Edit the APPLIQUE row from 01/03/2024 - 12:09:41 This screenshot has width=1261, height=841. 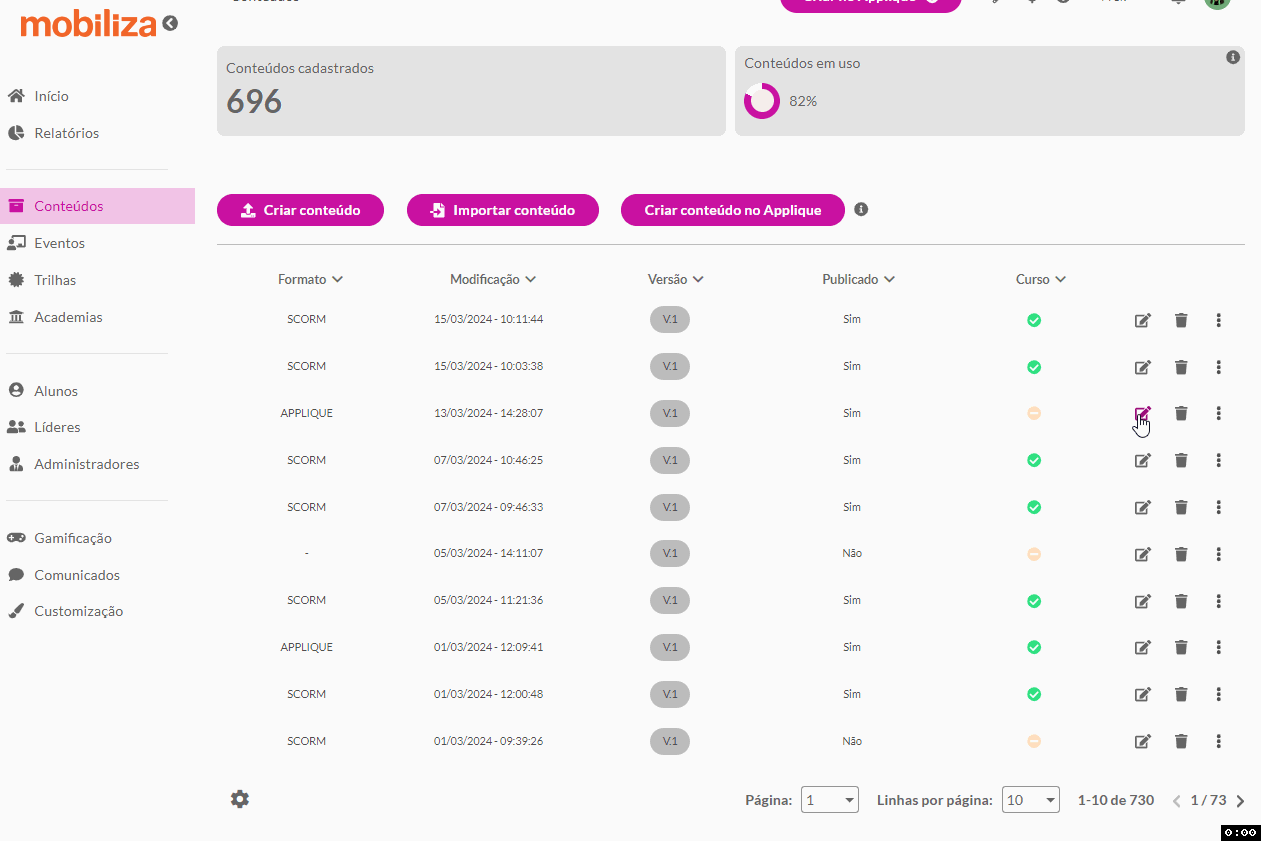click(x=1142, y=647)
